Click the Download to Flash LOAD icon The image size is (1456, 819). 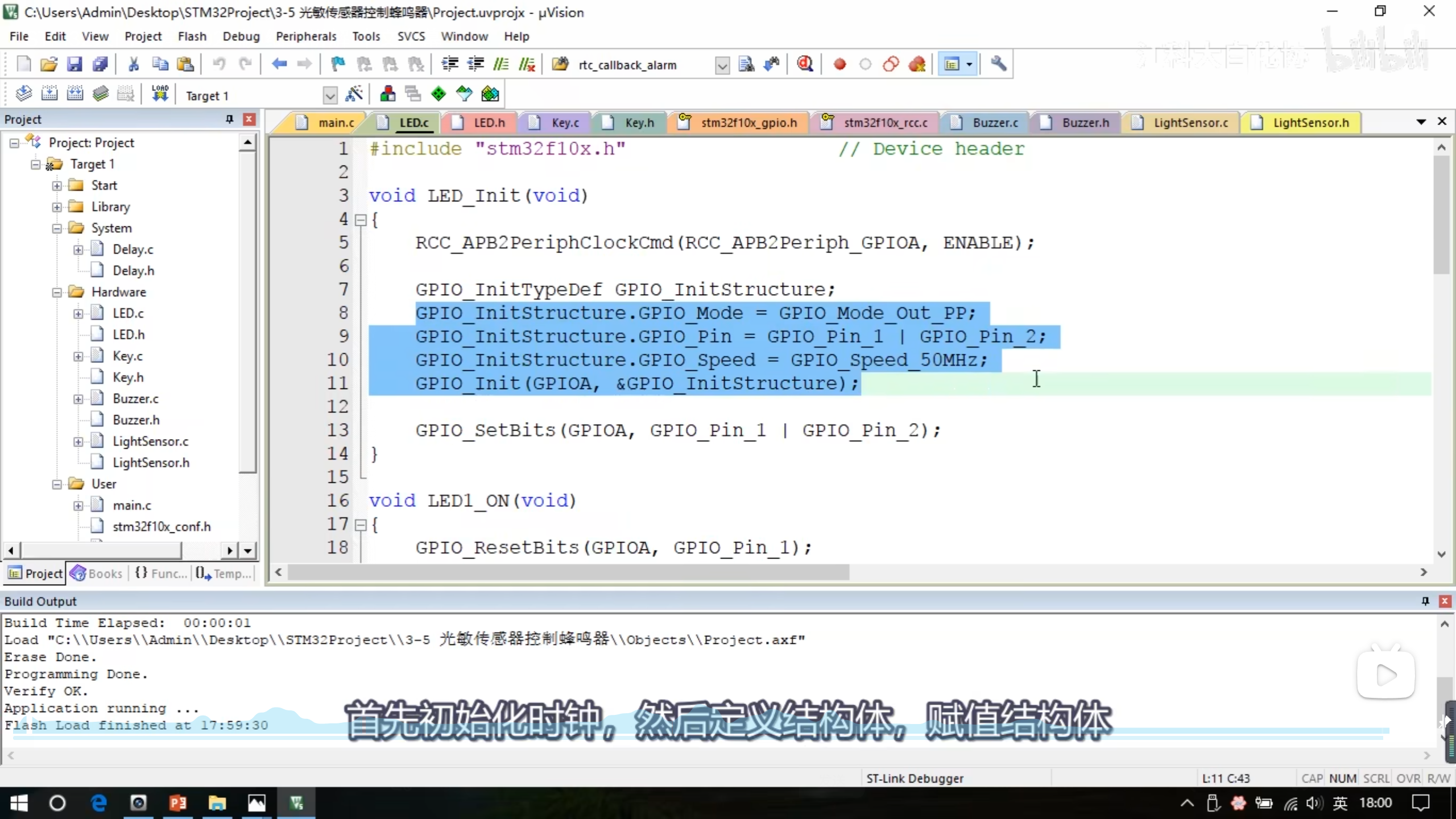(160, 94)
